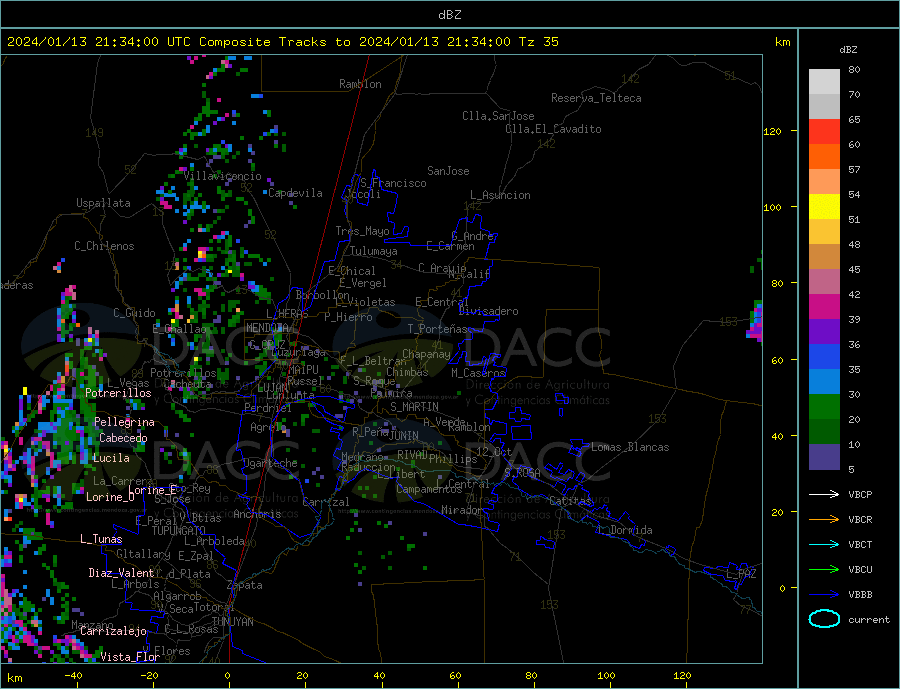
Task: Select the bright green 20–30 dBZ swatch
Action: 824,407
